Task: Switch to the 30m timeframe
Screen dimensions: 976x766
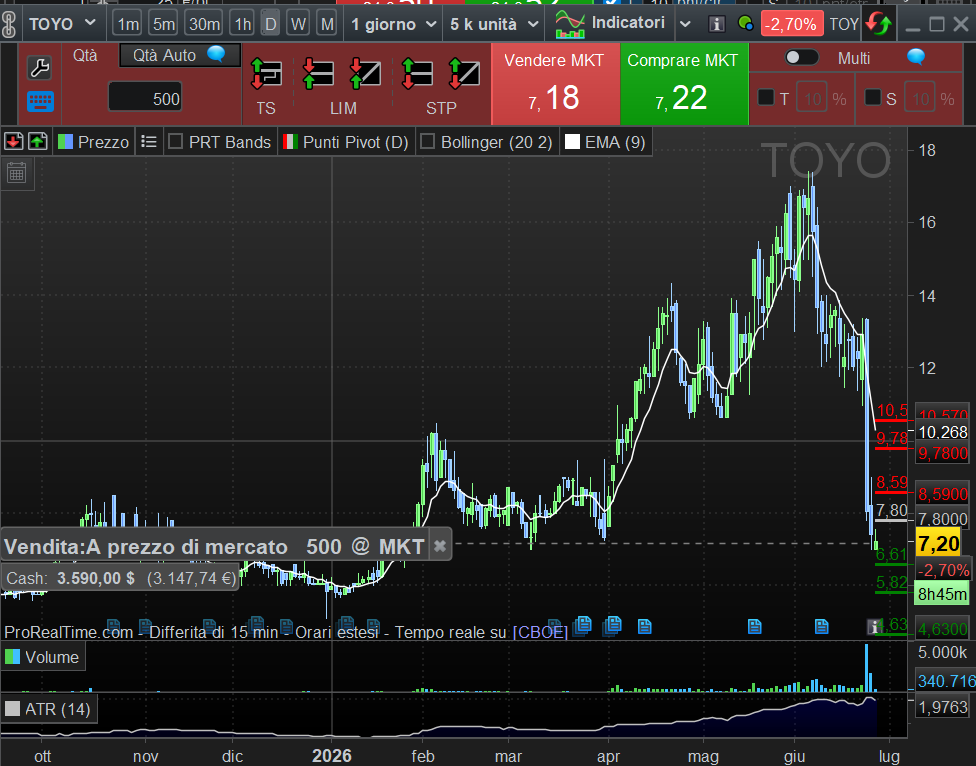Action: click(204, 24)
